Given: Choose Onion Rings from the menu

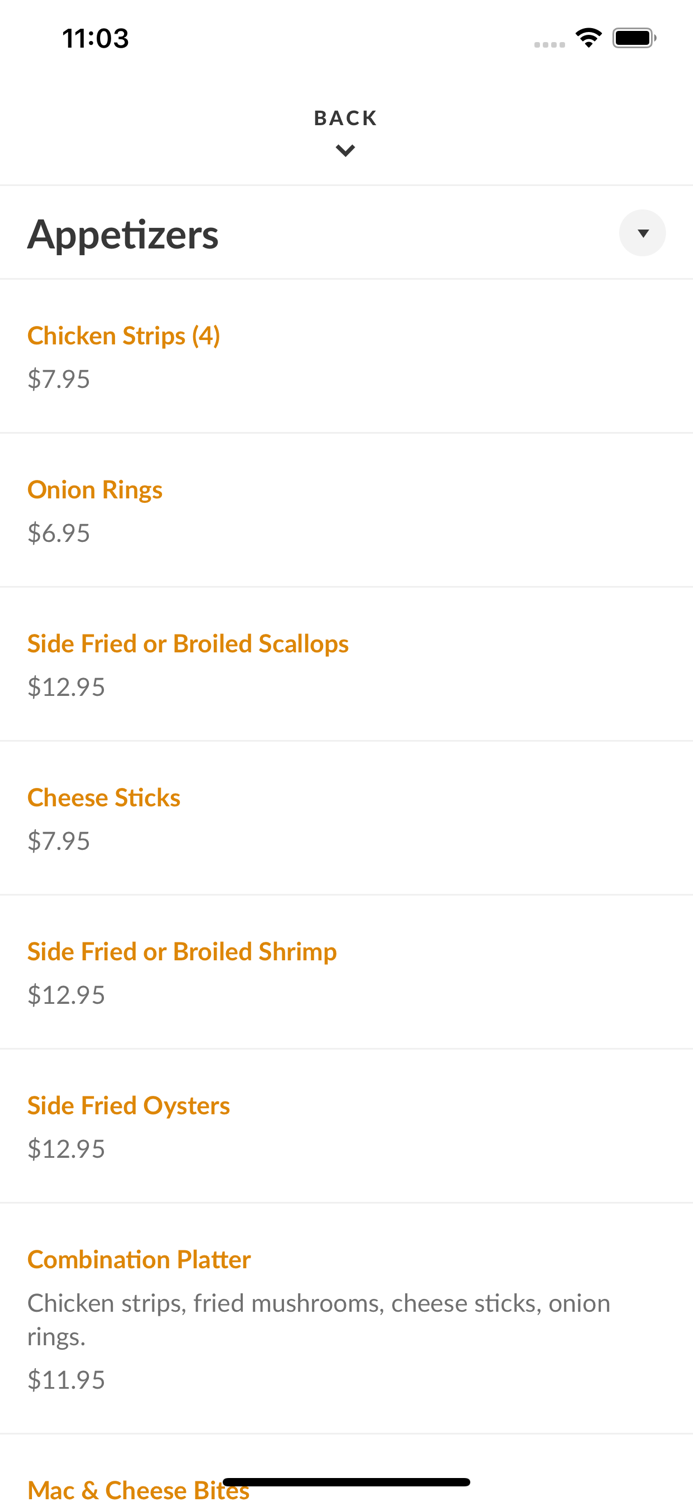Looking at the screenshot, I should 95,490.
